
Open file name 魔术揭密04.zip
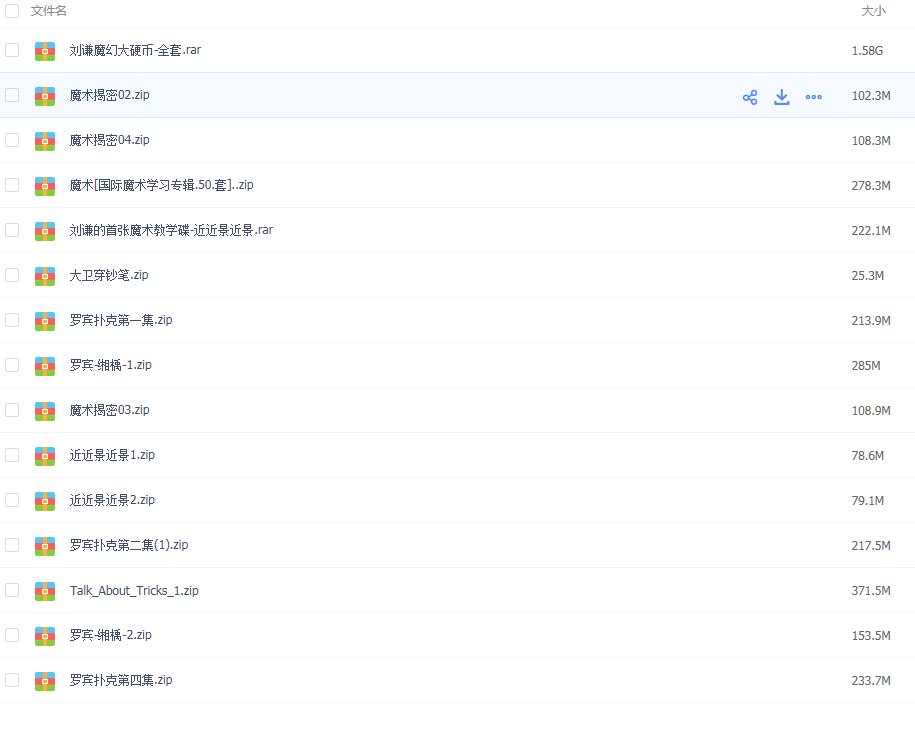click(110, 140)
